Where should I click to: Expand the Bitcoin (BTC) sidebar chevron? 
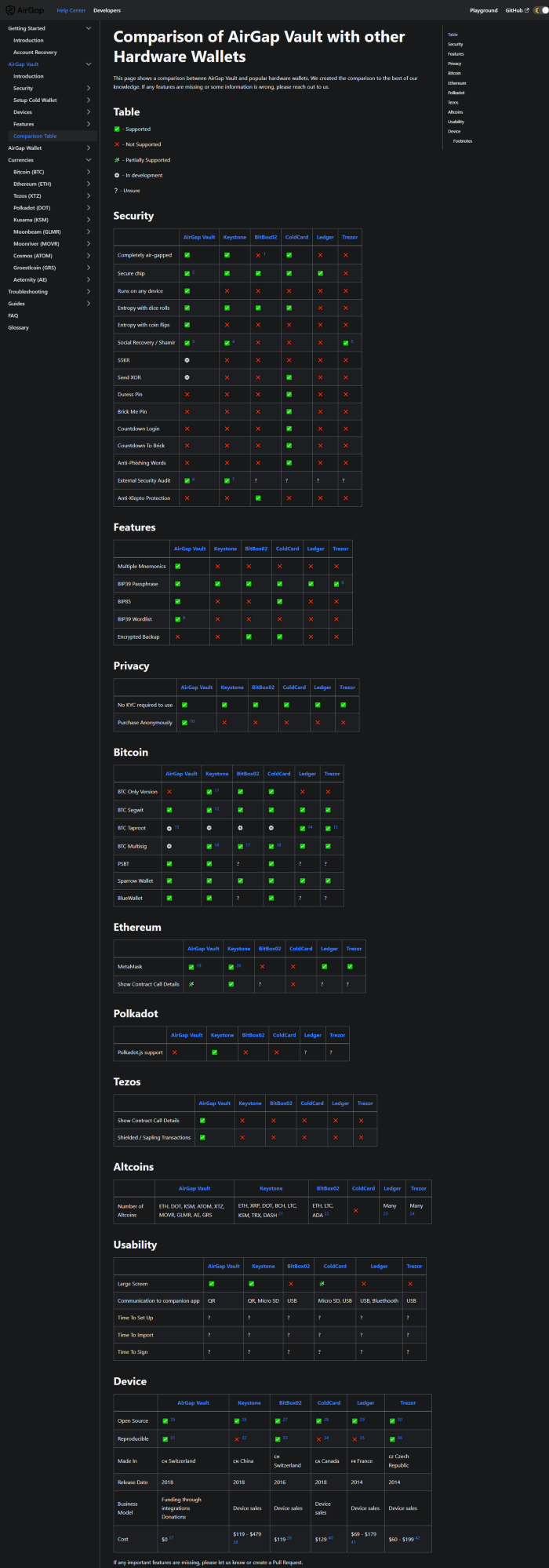coord(88,172)
